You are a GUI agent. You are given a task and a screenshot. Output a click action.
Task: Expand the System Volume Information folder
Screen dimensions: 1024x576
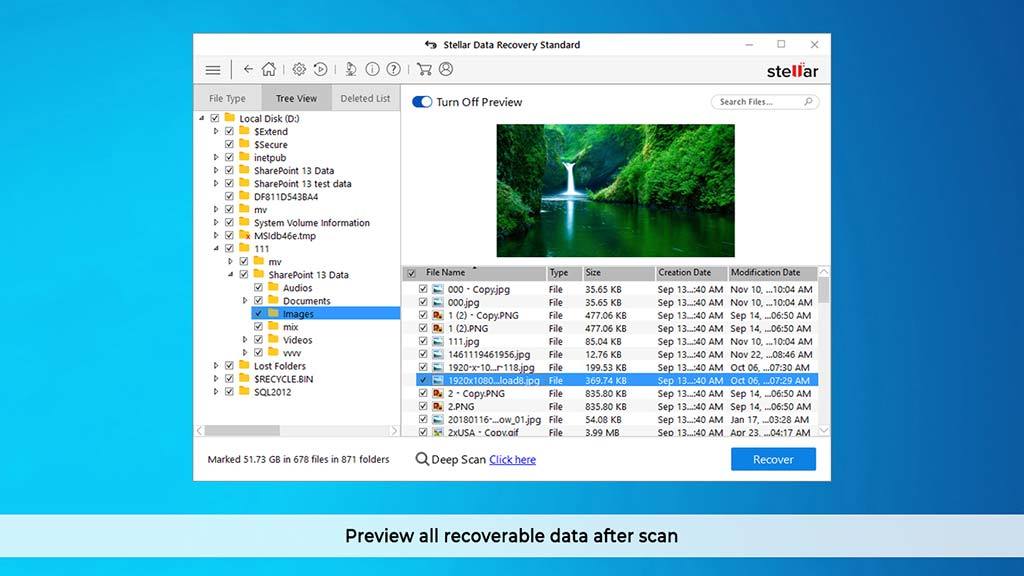click(216, 223)
